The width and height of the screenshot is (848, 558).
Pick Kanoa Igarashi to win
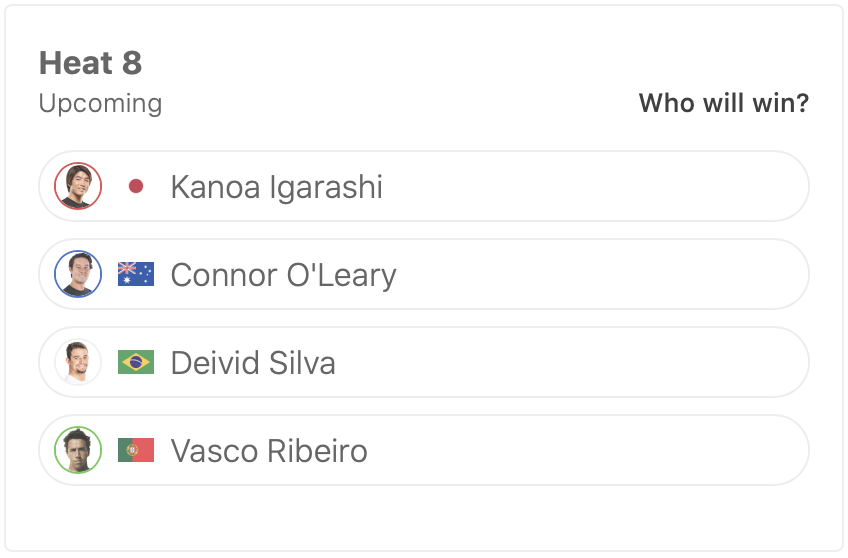click(600, 186)
